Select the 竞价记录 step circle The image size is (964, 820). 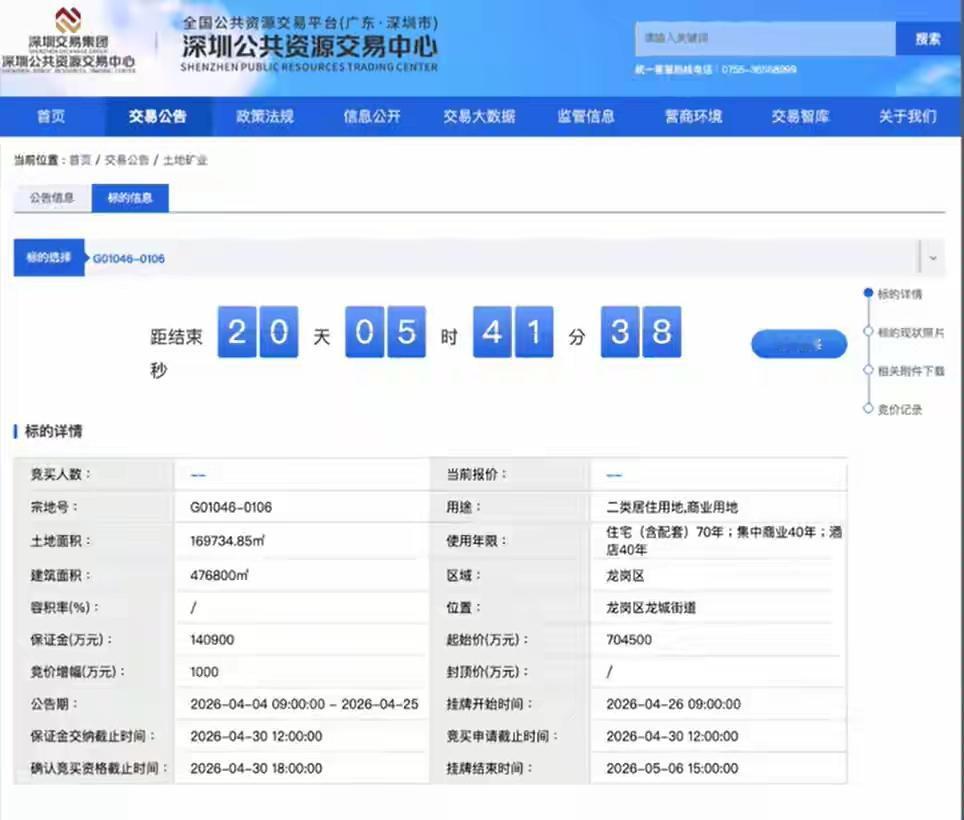pyautogui.click(x=868, y=408)
